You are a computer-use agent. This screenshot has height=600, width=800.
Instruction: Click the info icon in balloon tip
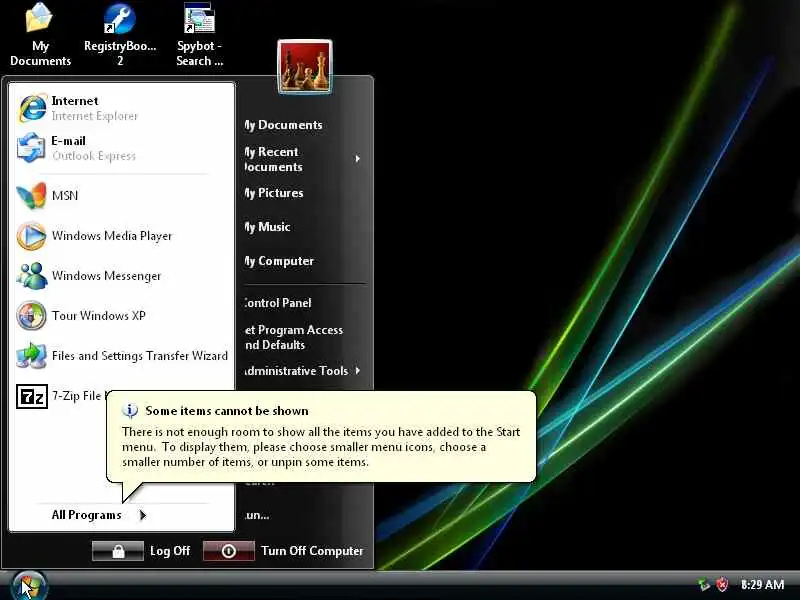point(130,410)
